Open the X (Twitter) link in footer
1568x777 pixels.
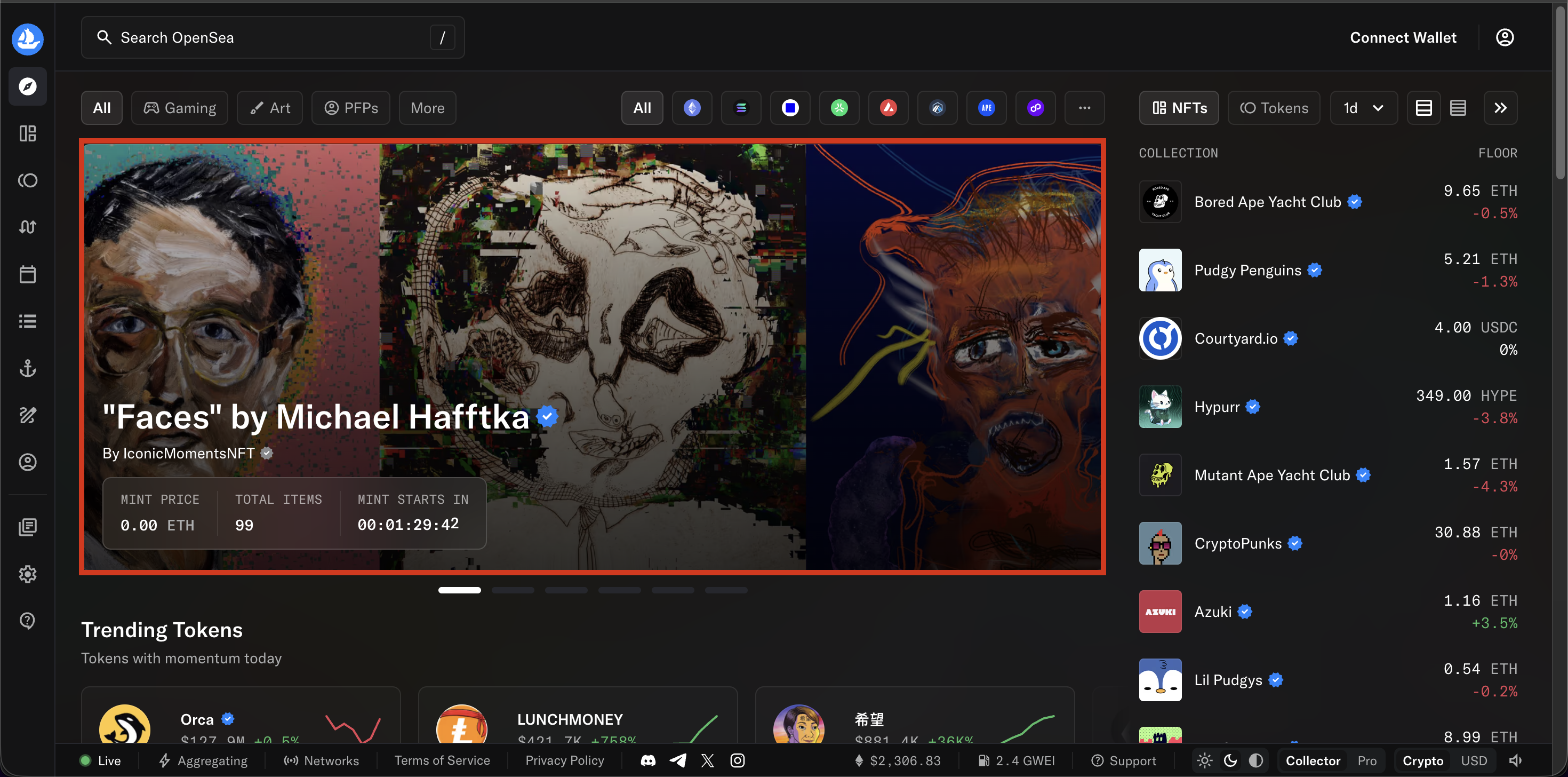[707, 760]
